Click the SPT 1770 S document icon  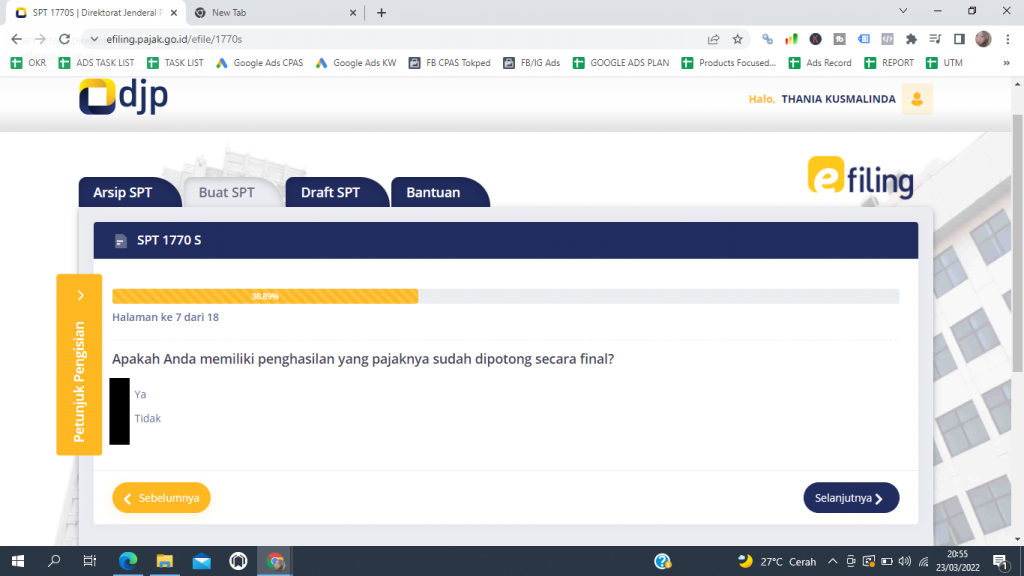[119, 240]
